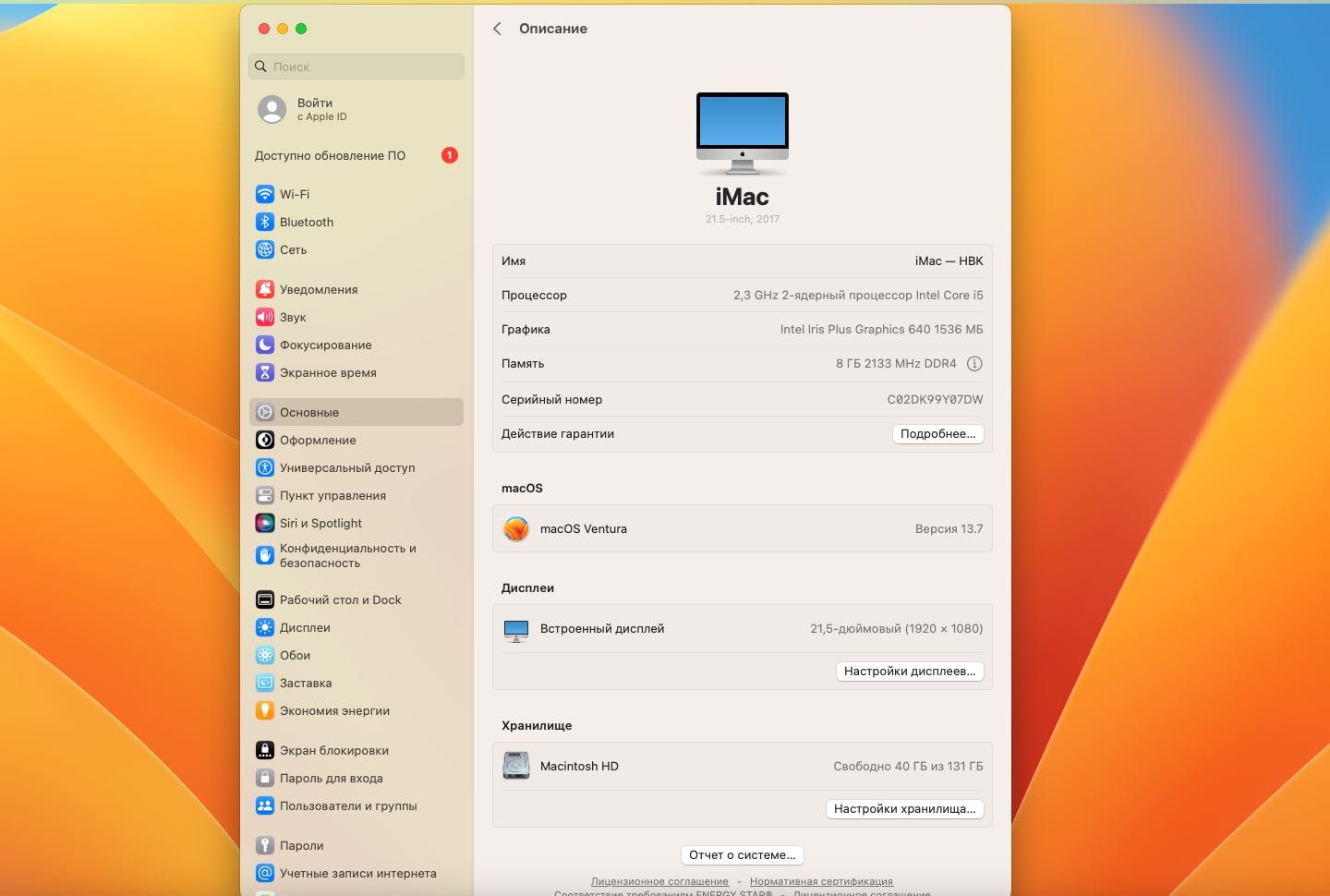Open the Дисплеи sun icon in sidebar
The image size is (1330, 896).
(265, 627)
